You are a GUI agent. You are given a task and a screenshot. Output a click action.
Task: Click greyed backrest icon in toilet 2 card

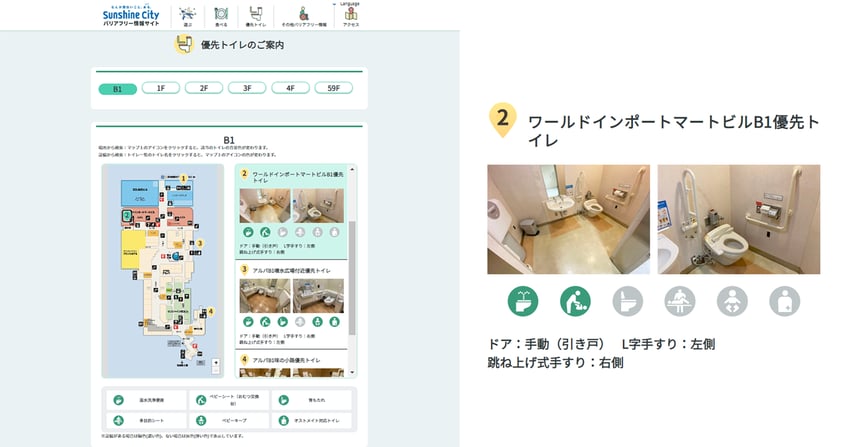(x=282, y=232)
